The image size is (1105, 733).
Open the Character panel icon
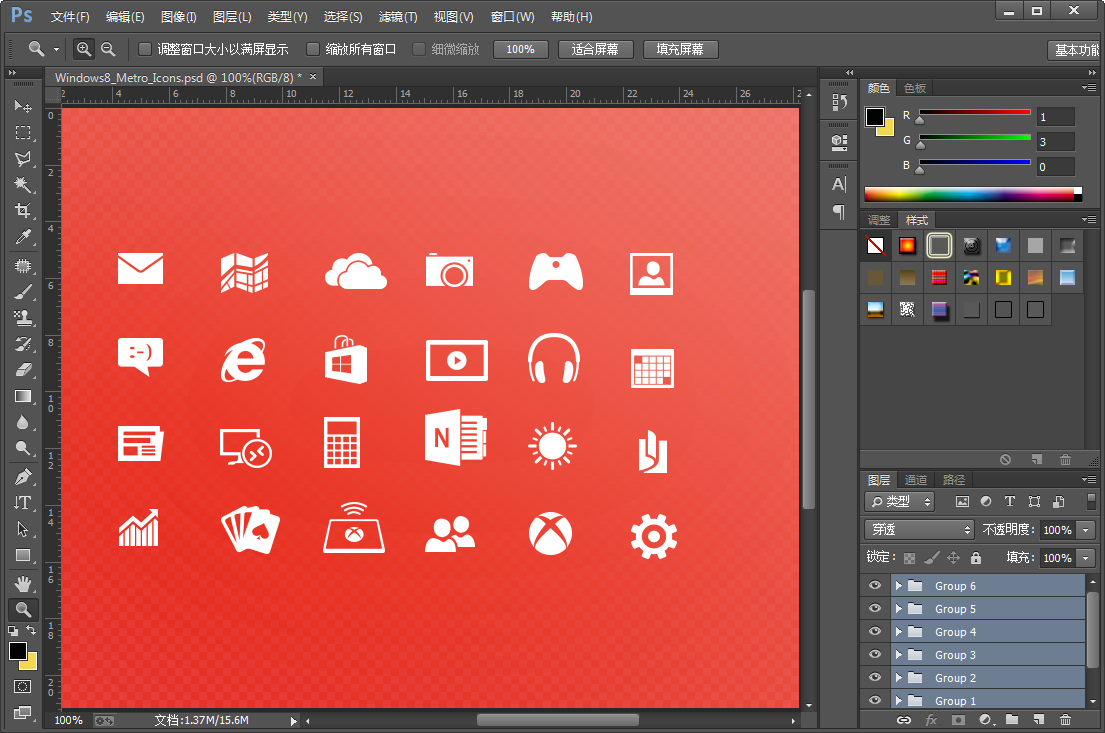(x=839, y=185)
